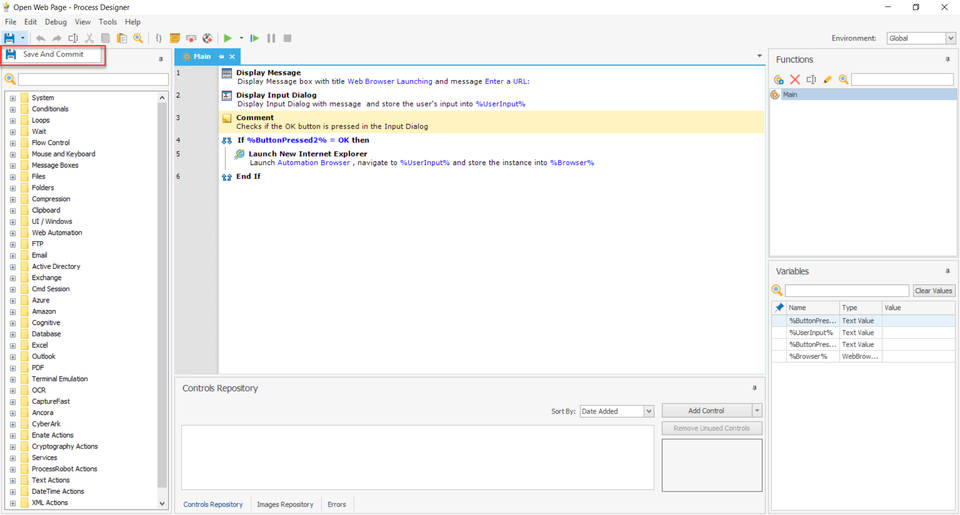The width and height of the screenshot is (960, 515).
Task: Click the red X delete function icon
Action: click(x=795, y=80)
